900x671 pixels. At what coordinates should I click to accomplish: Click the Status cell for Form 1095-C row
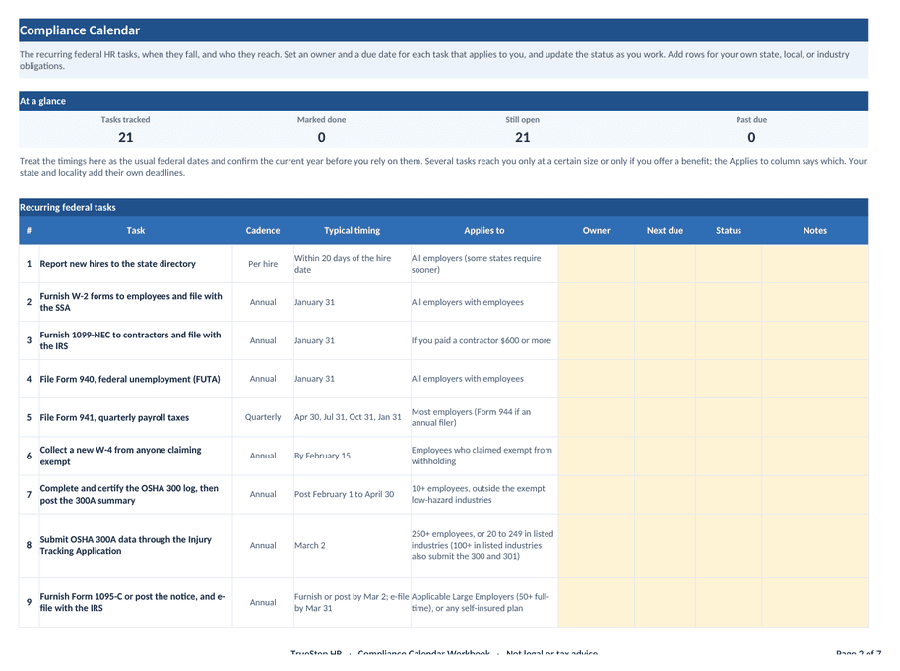pyautogui.click(x=728, y=602)
